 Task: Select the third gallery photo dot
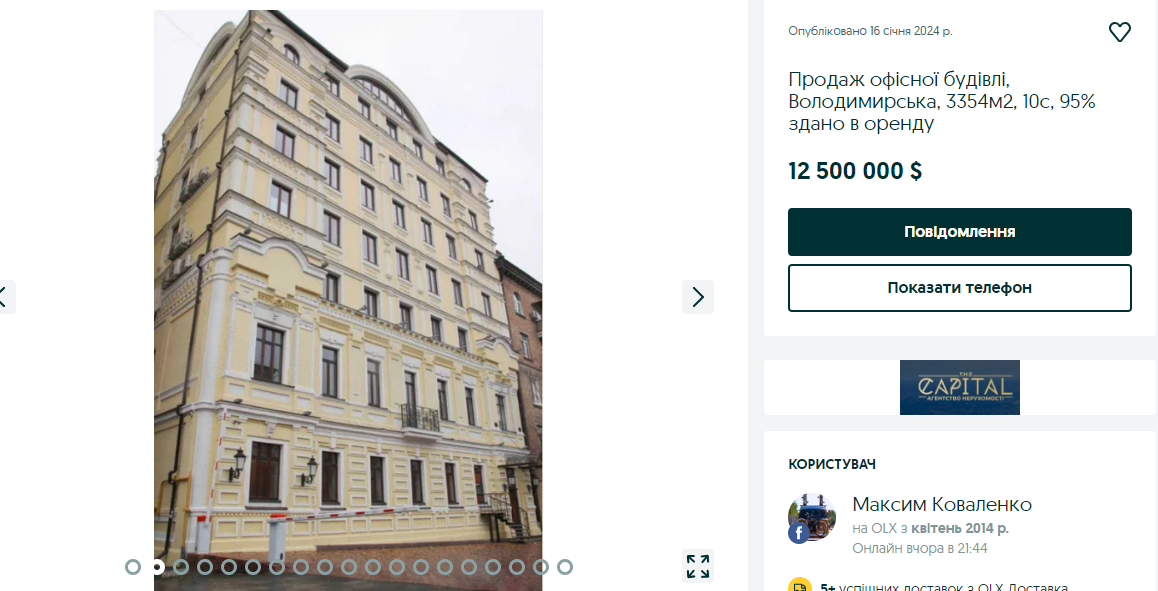tap(181, 567)
